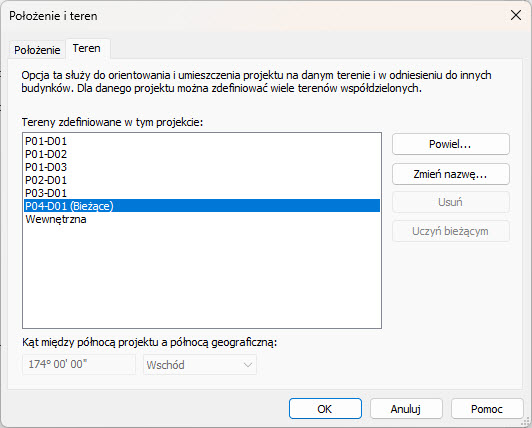This screenshot has width=532, height=428.
Task: Open Zmień nazwę... rename dialog
Action: 451,174
